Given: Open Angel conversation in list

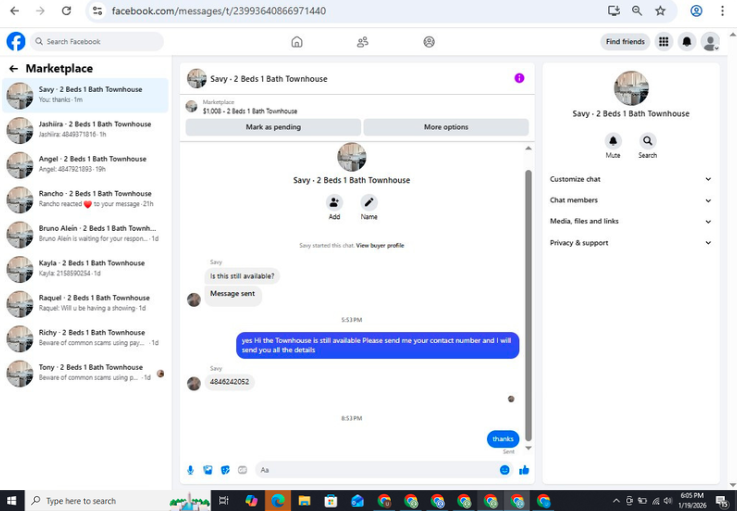Looking at the screenshot, I should click(x=85, y=165).
